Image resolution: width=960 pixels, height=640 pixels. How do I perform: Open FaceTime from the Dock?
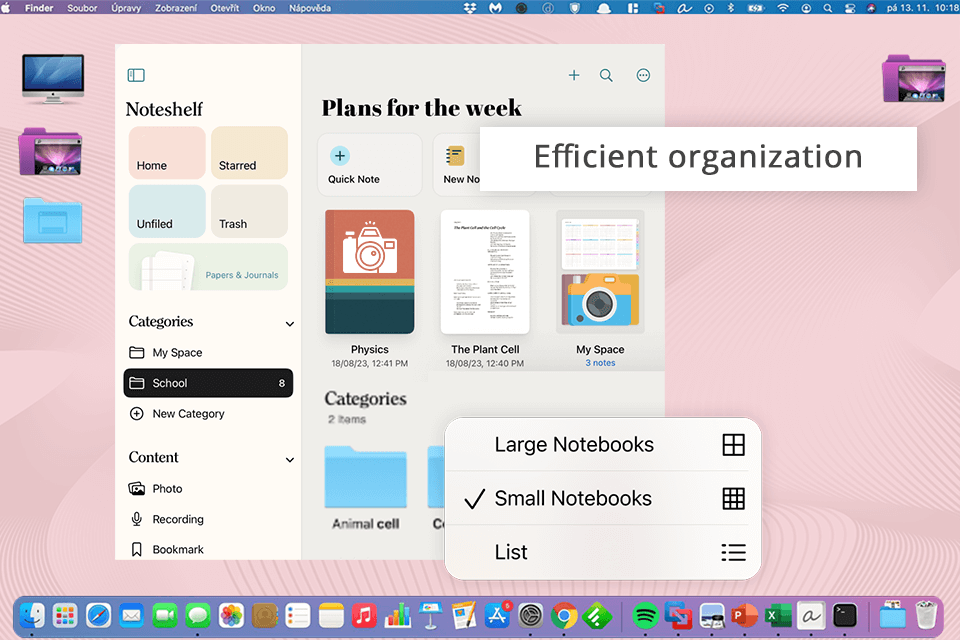pos(165,616)
